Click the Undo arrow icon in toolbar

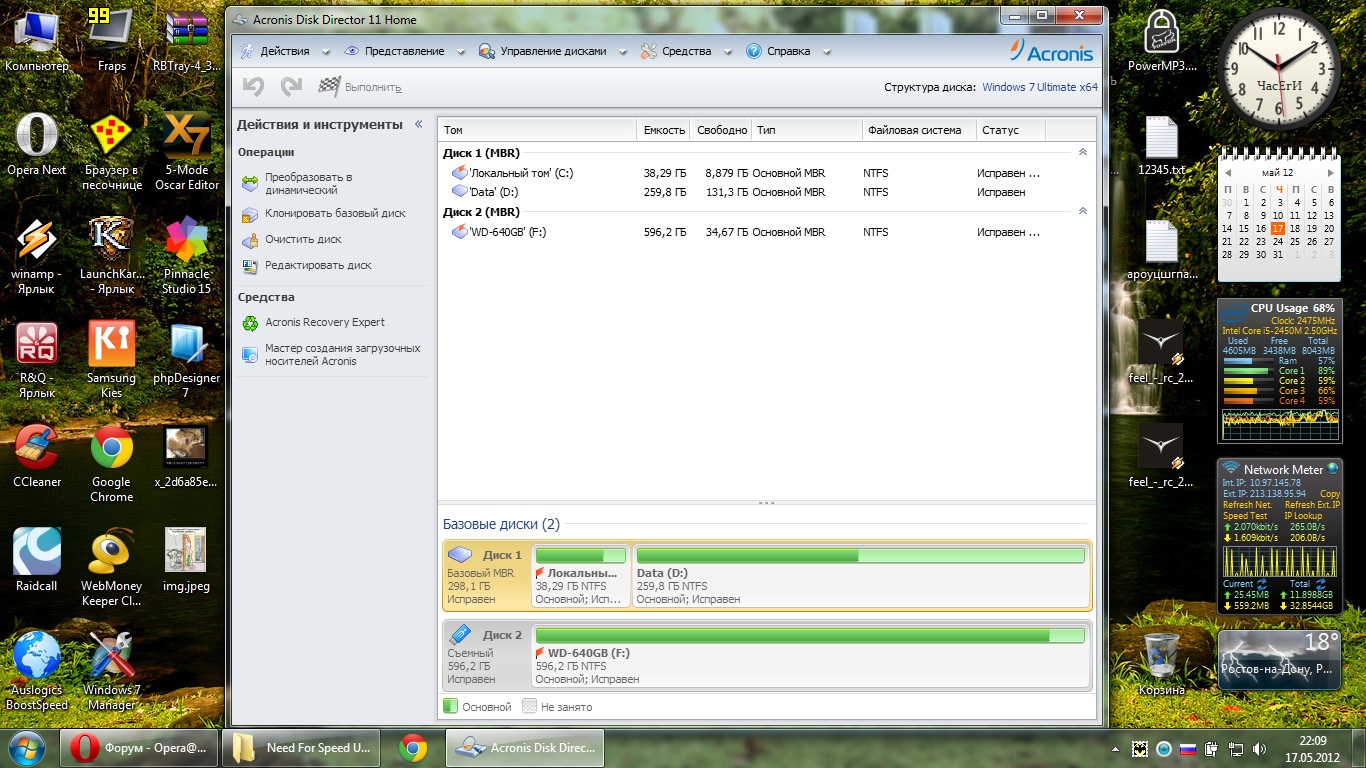pyautogui.click(x=253, y=87)
